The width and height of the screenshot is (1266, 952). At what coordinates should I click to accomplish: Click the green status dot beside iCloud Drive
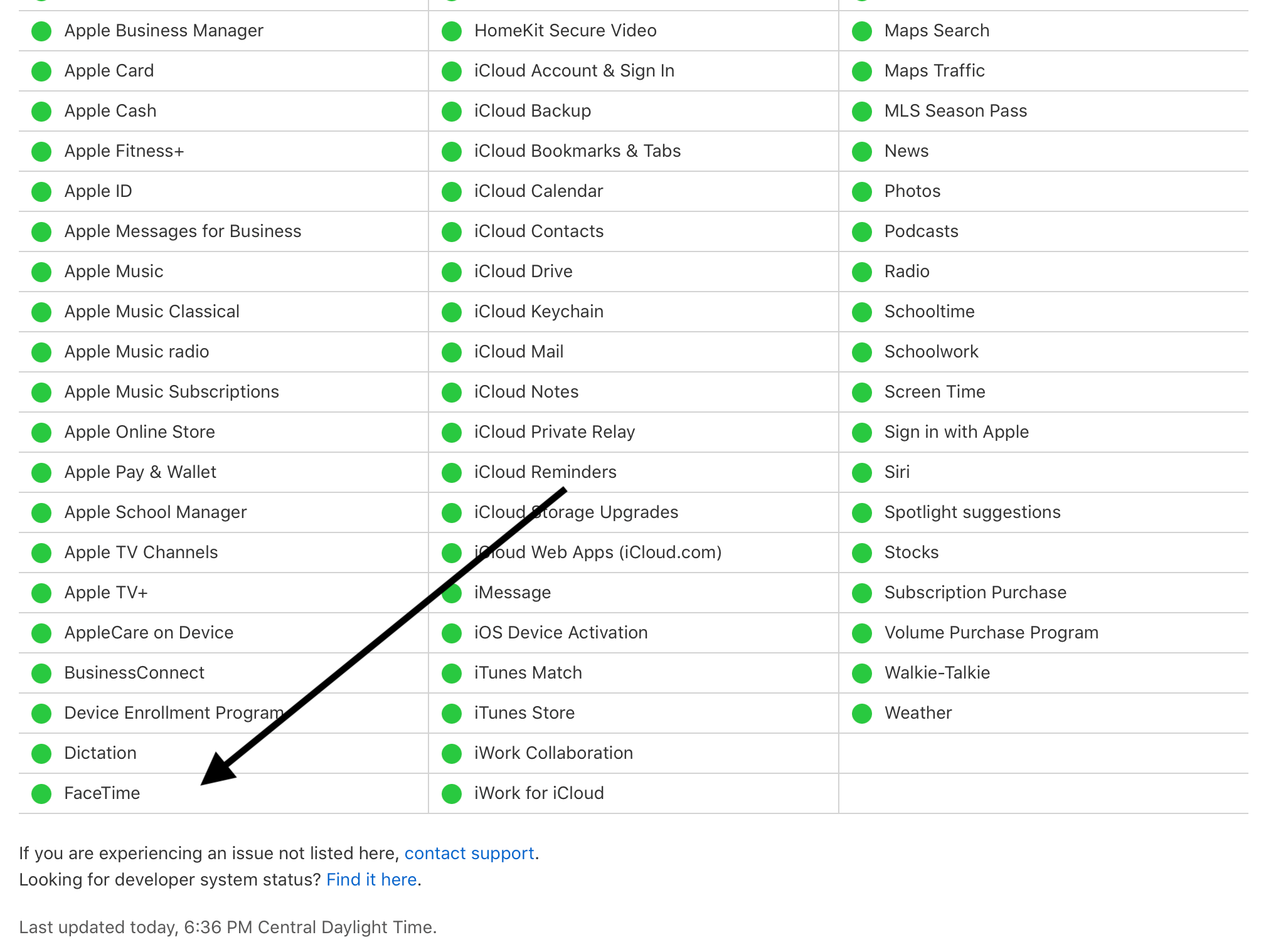click(452, 272)
